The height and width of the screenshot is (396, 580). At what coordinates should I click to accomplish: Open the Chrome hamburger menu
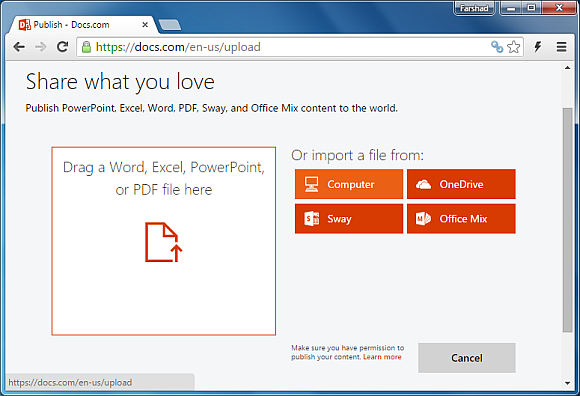coord(562,47)
